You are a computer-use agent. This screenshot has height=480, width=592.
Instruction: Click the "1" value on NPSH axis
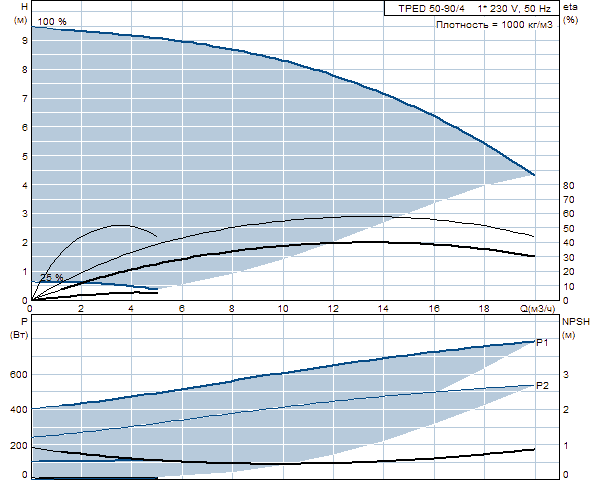coord(566,446)
